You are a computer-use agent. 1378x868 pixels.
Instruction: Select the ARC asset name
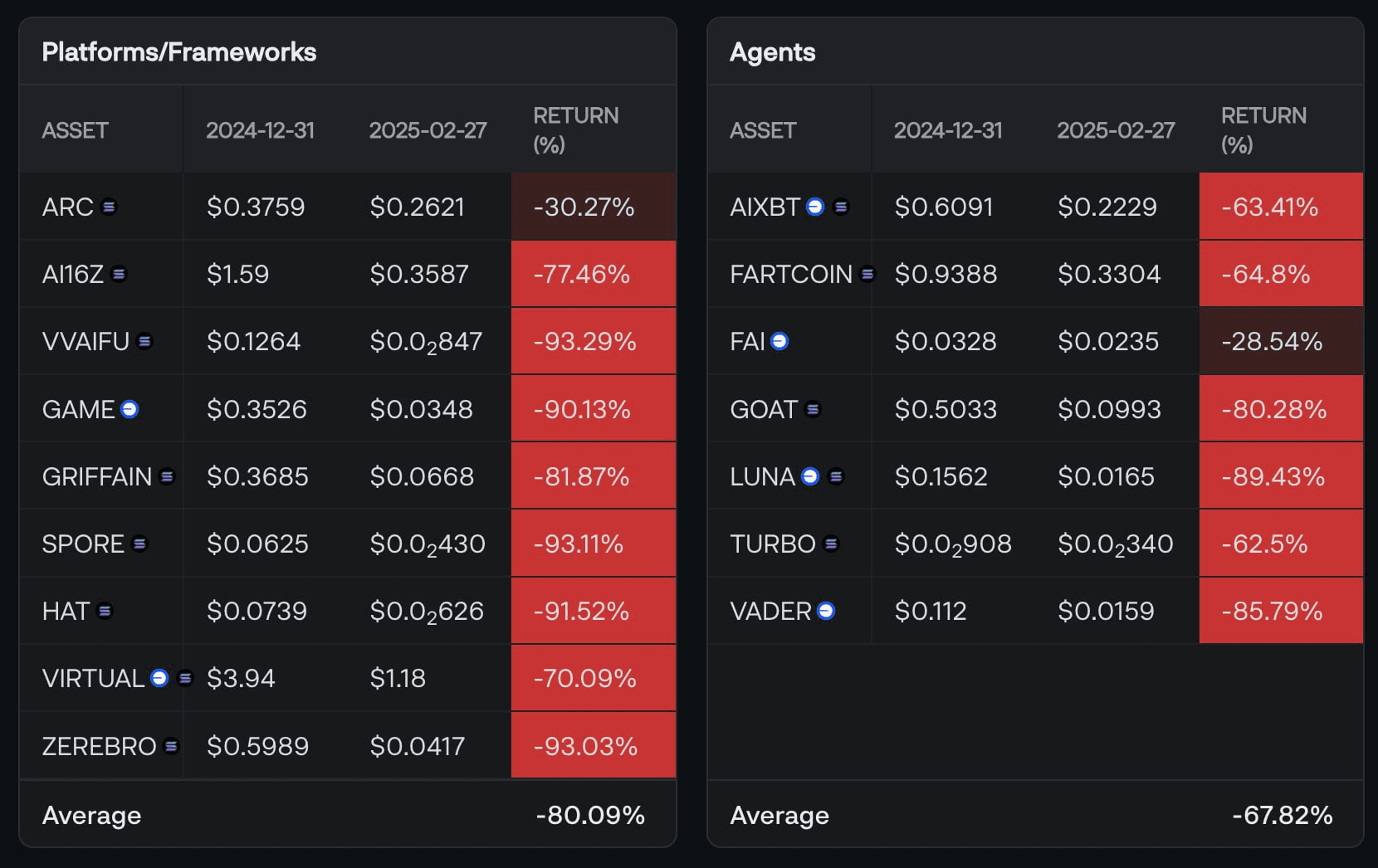(x=68, y=207)
